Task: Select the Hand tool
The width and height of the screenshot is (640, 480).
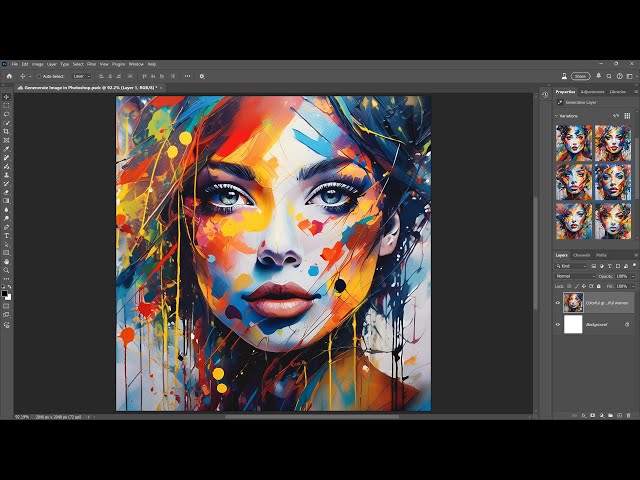Action: click(7, 262)
